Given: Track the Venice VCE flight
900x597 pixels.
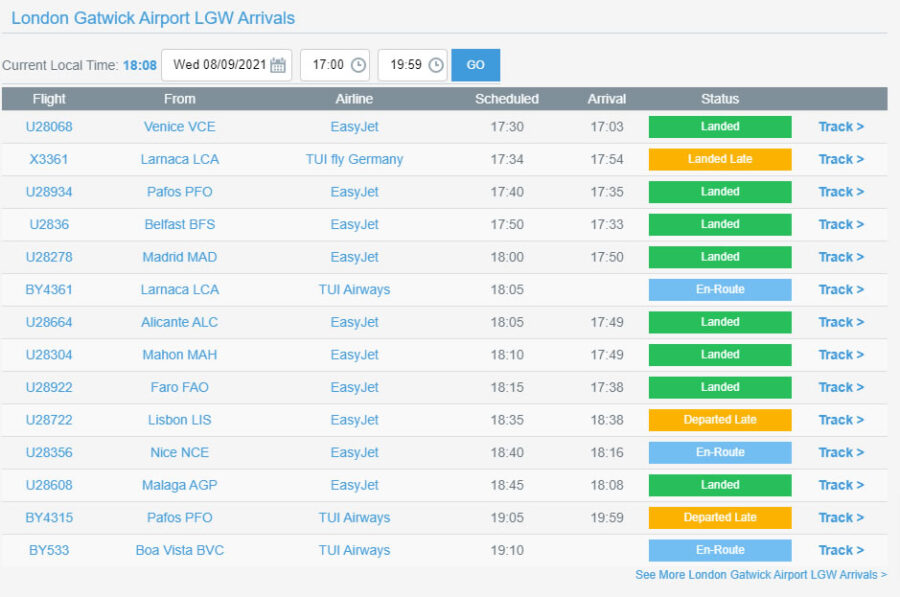Looking at the screenshot, I should (x=840, y=127).
